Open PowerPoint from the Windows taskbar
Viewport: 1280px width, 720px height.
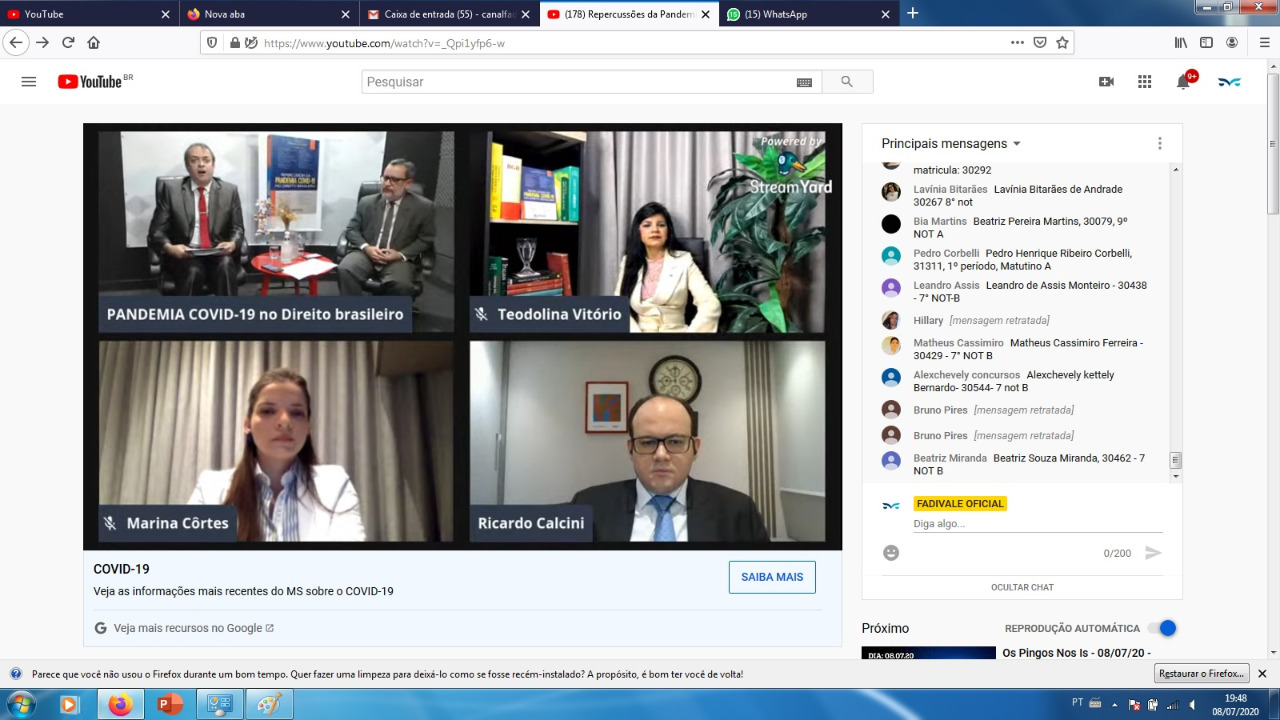click(x=170, y=705)
